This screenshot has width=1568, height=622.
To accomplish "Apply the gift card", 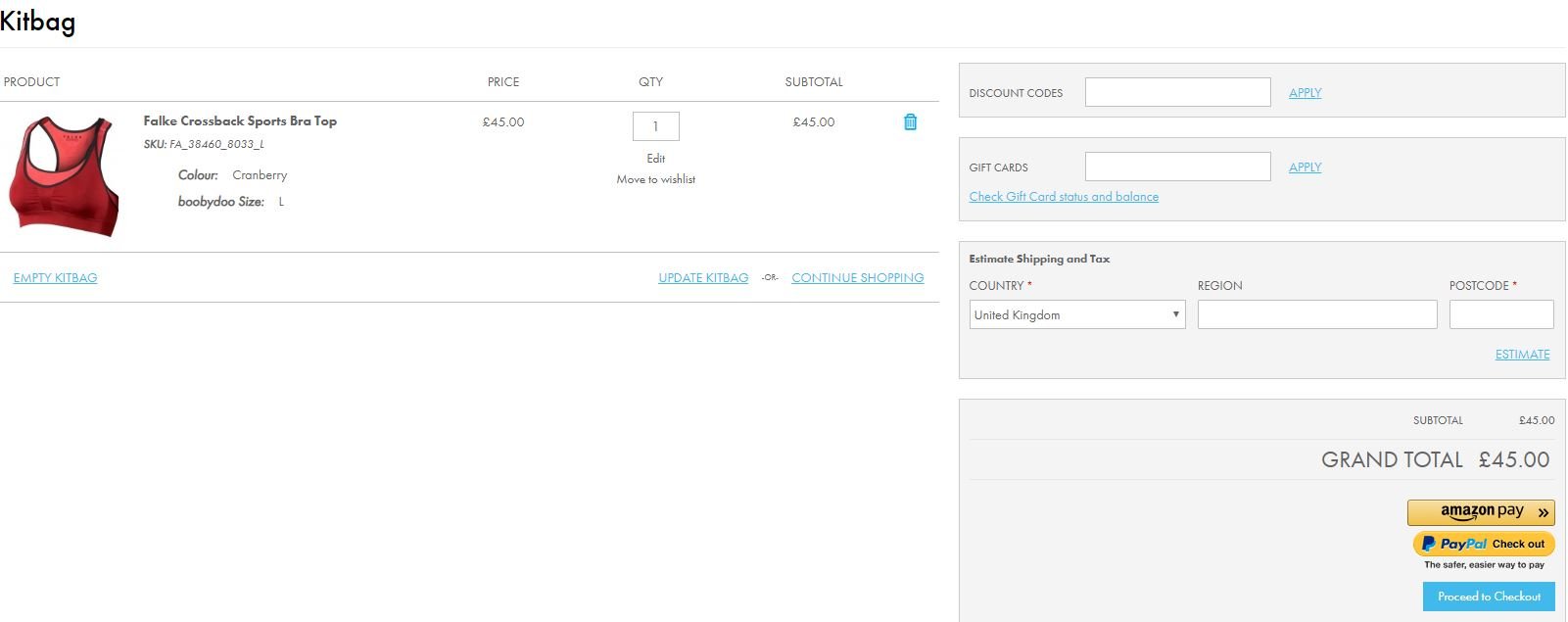I will tap(1305, 167).
